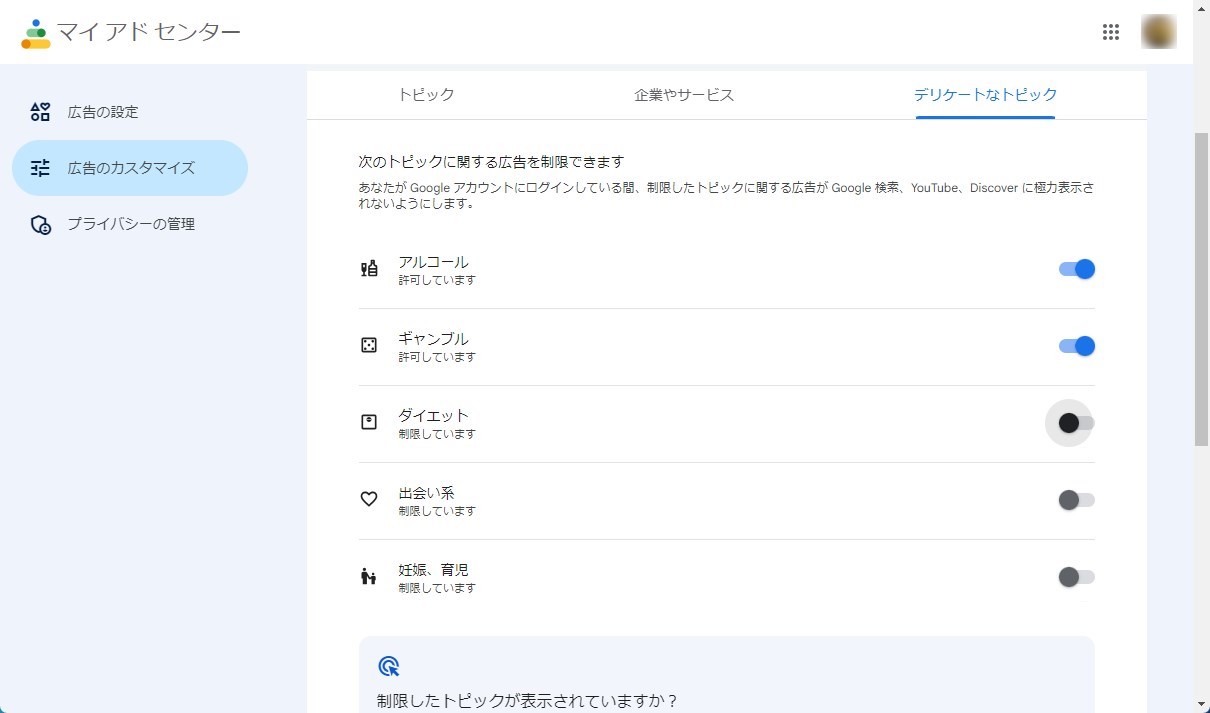This screenshot has width=1210, height=713.
Task: Click the 広告のカスタマイズ sliders icon
Action: 40,168
